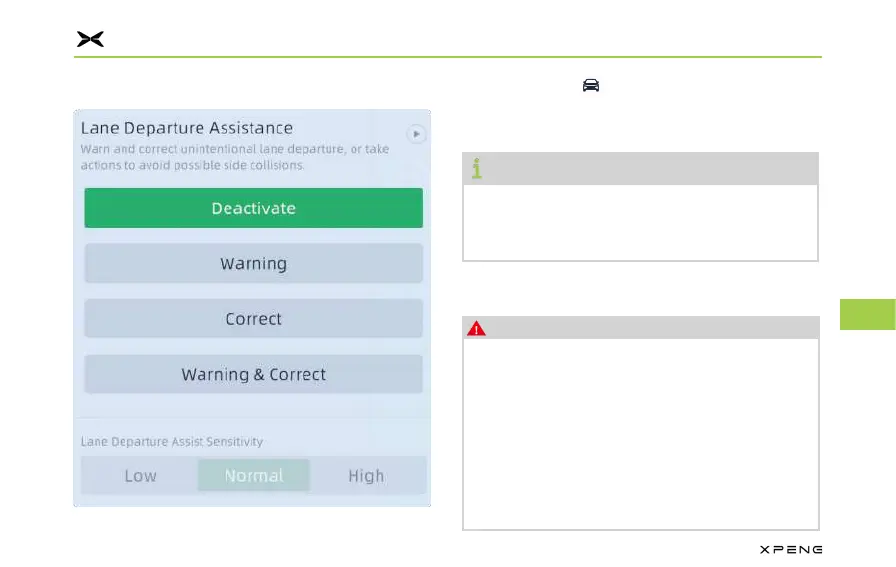Click the XPeng X logo at top left
The image size is (896, 567).
90,39
